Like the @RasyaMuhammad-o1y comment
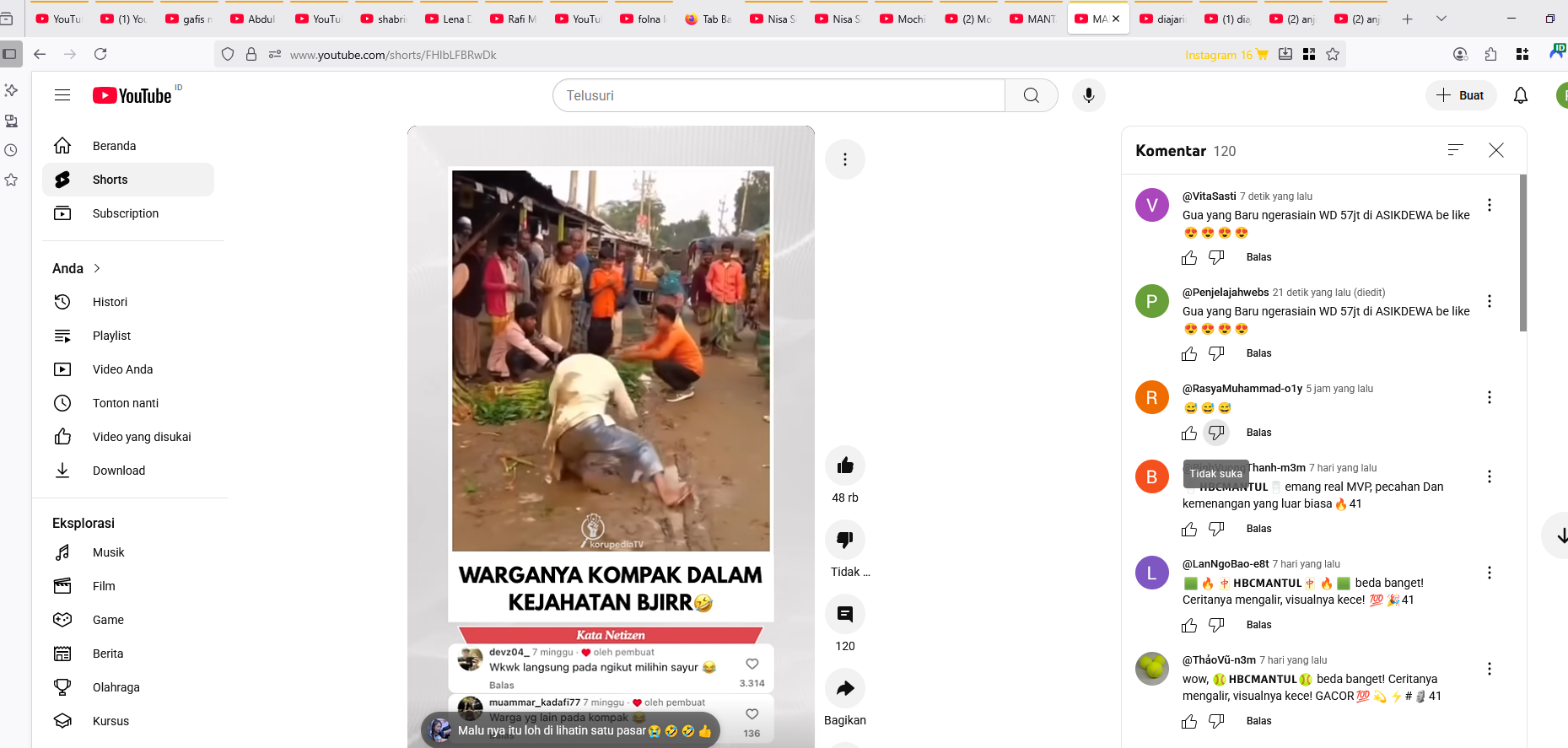1568x748 pixels. [x=1189, y=433]
